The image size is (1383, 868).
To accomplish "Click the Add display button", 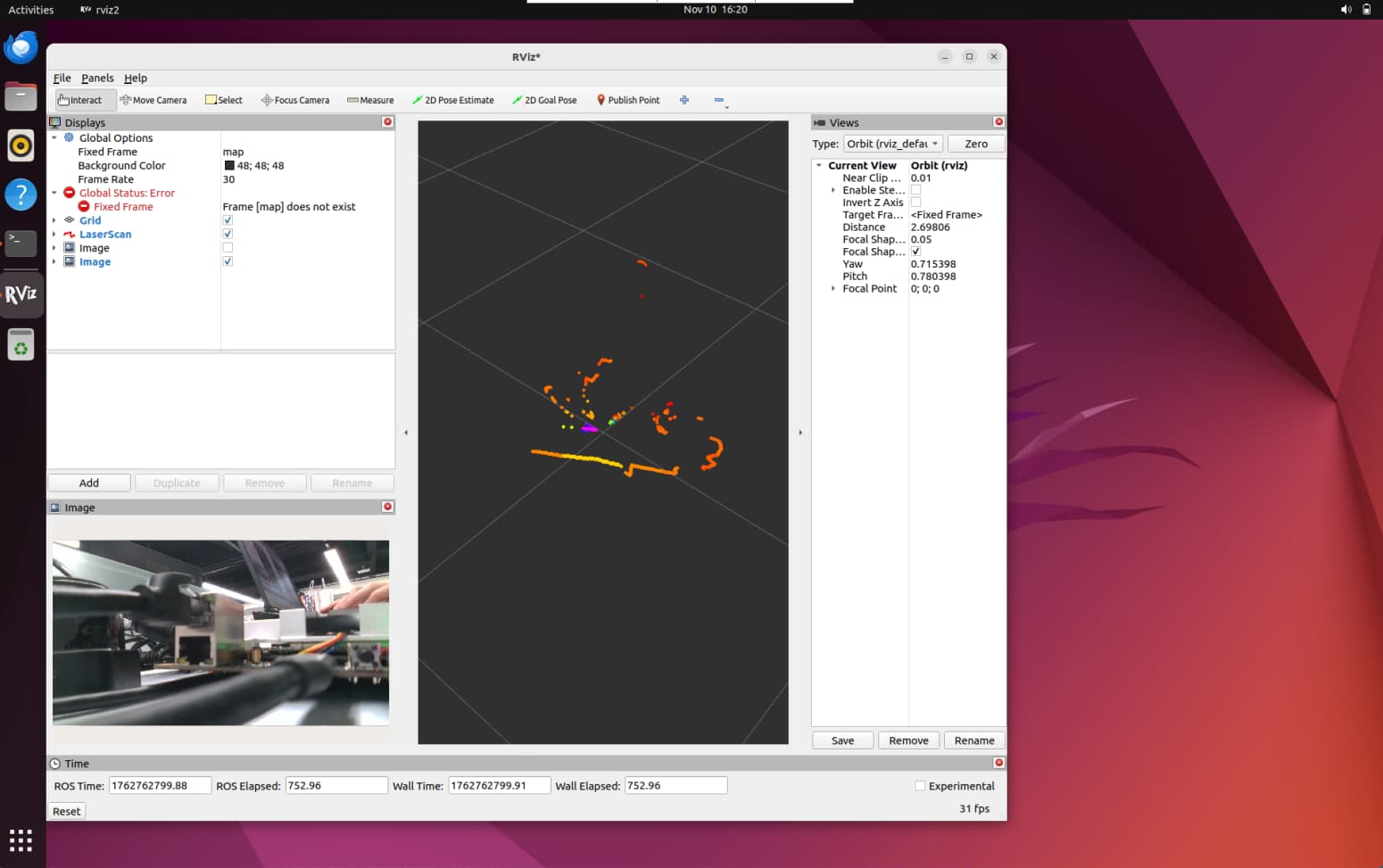I will coord(89,483).
